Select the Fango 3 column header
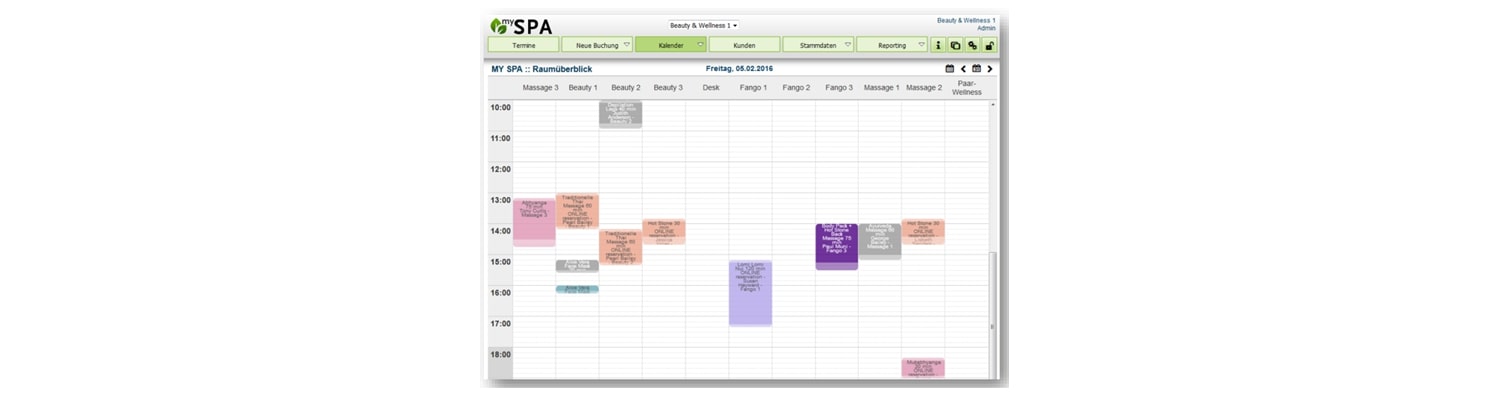Image resolution: width=1500 pixels, height=400 pixels. (x=840, y=88)
